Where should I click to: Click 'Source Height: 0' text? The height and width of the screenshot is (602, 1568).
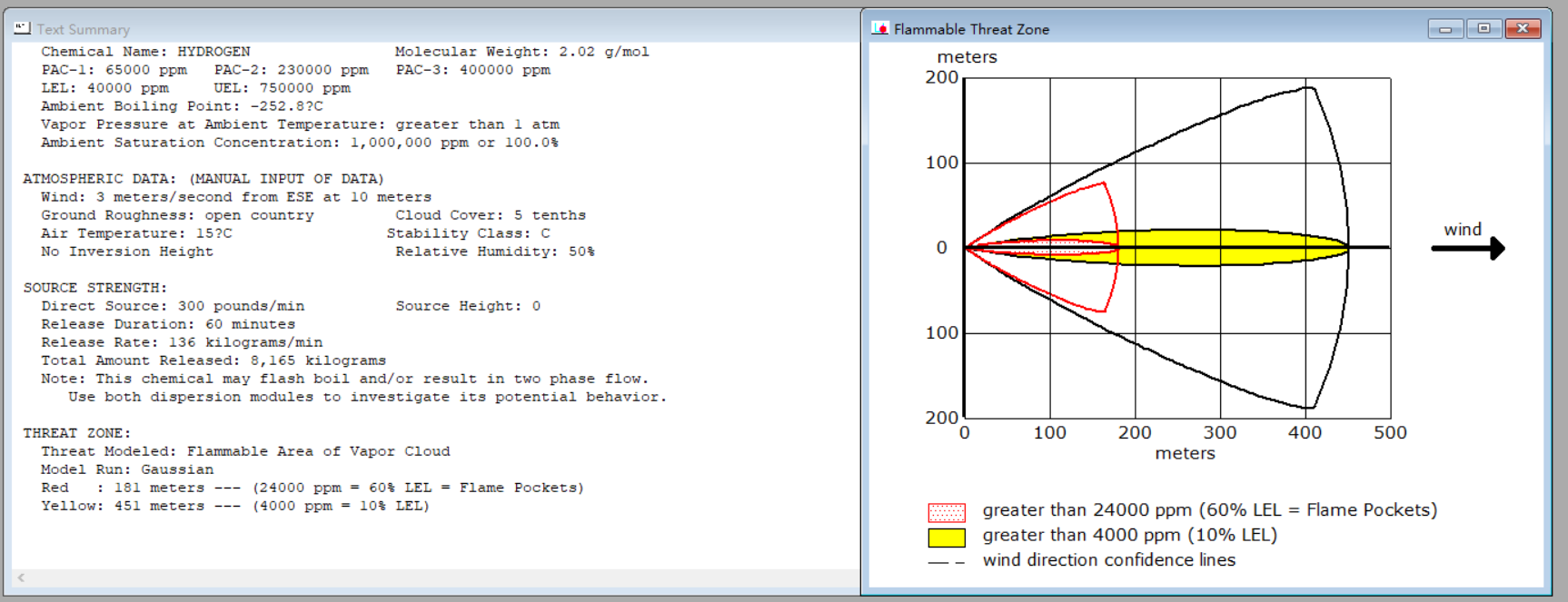pyautogui.click(x=468, y=306)
